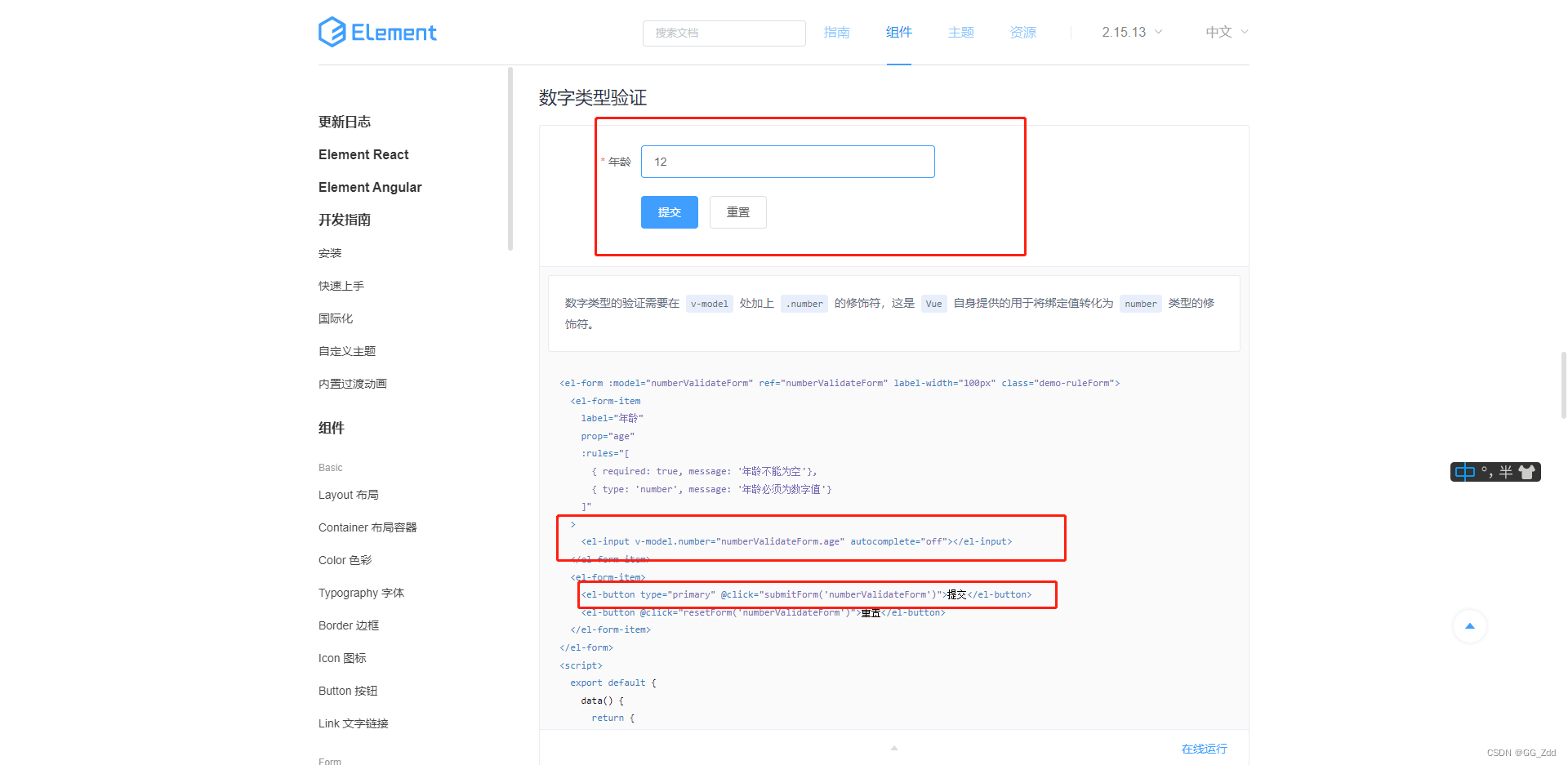Screen dimensions: 1568x765
Task: Focus the 搜索文档 search box
Action: pyautogui.click(x=724, y=33)
